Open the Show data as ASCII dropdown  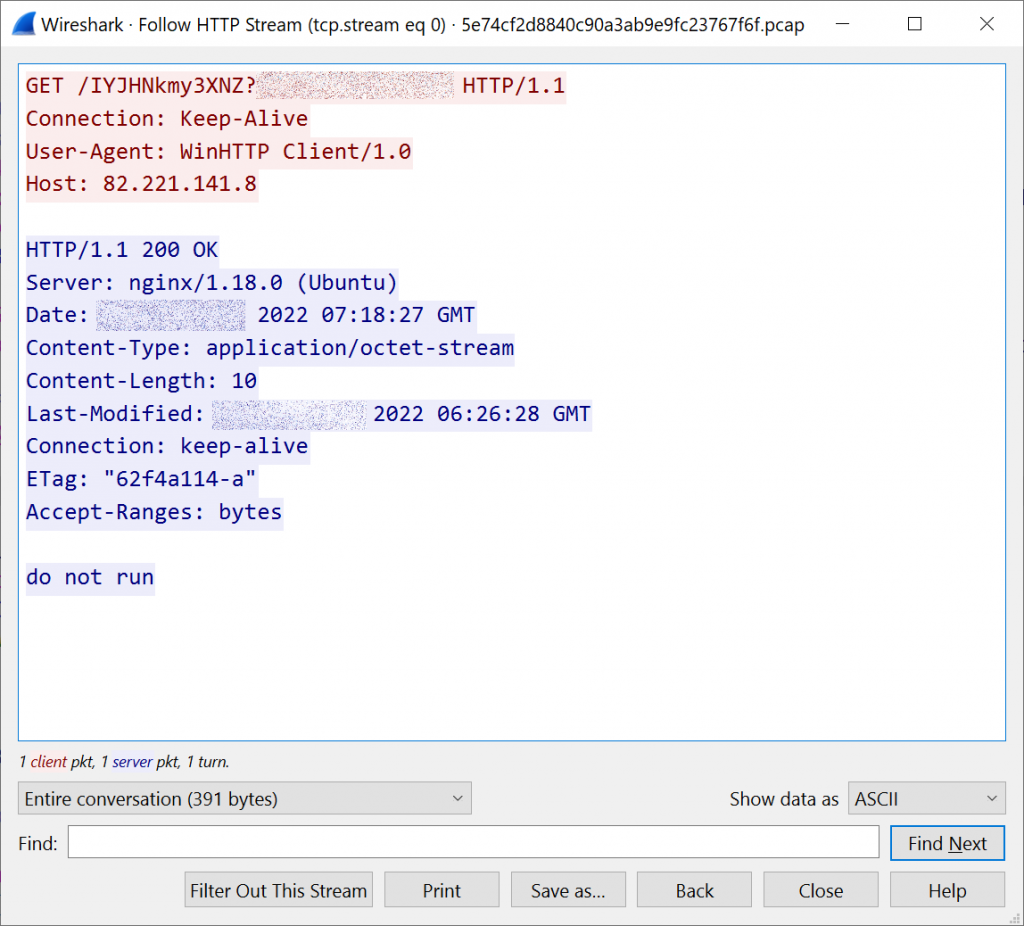point(926,798)
